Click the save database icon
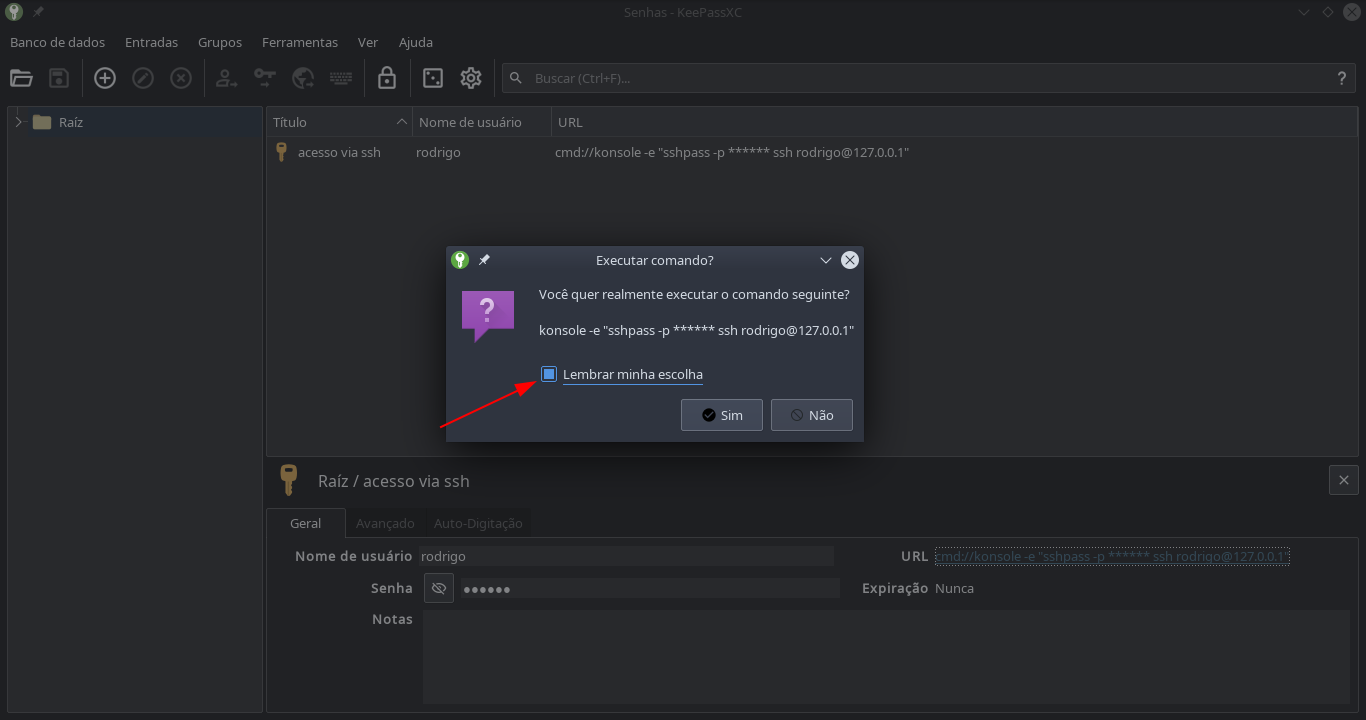The width and height of the screenshot is (1366, 720). 59,78
